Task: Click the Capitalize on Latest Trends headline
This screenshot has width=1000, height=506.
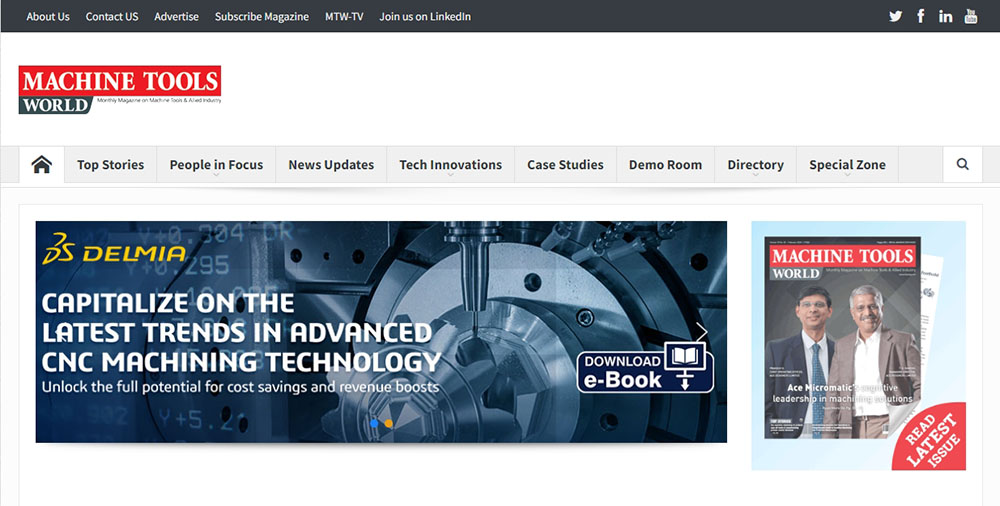Action: click(x=241, y=332)
